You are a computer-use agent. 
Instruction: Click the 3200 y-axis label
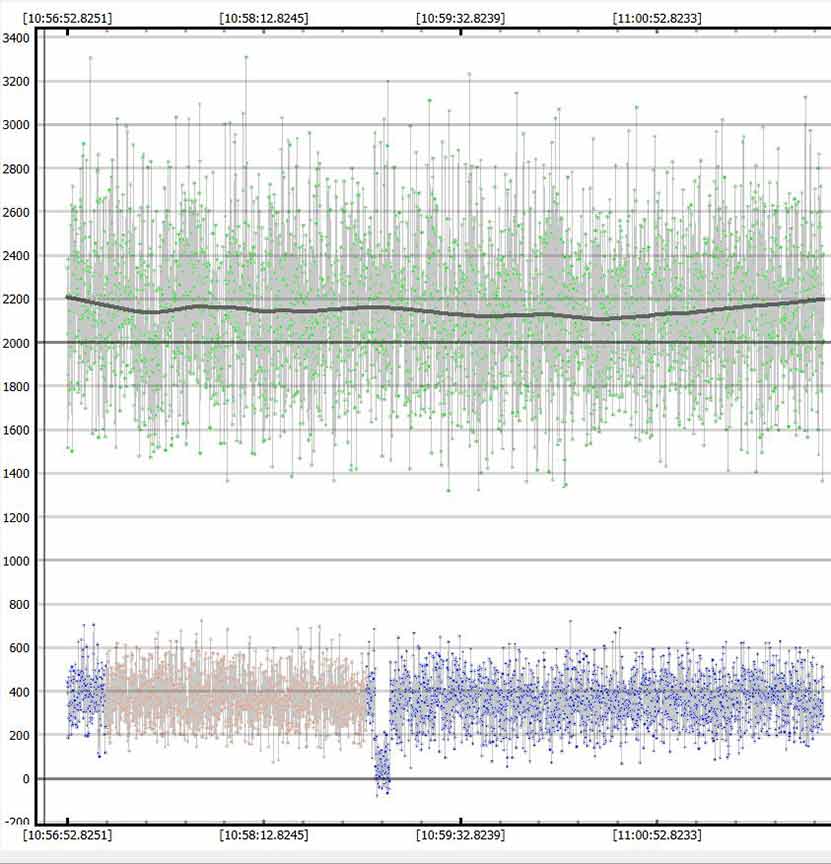(16, 82)
